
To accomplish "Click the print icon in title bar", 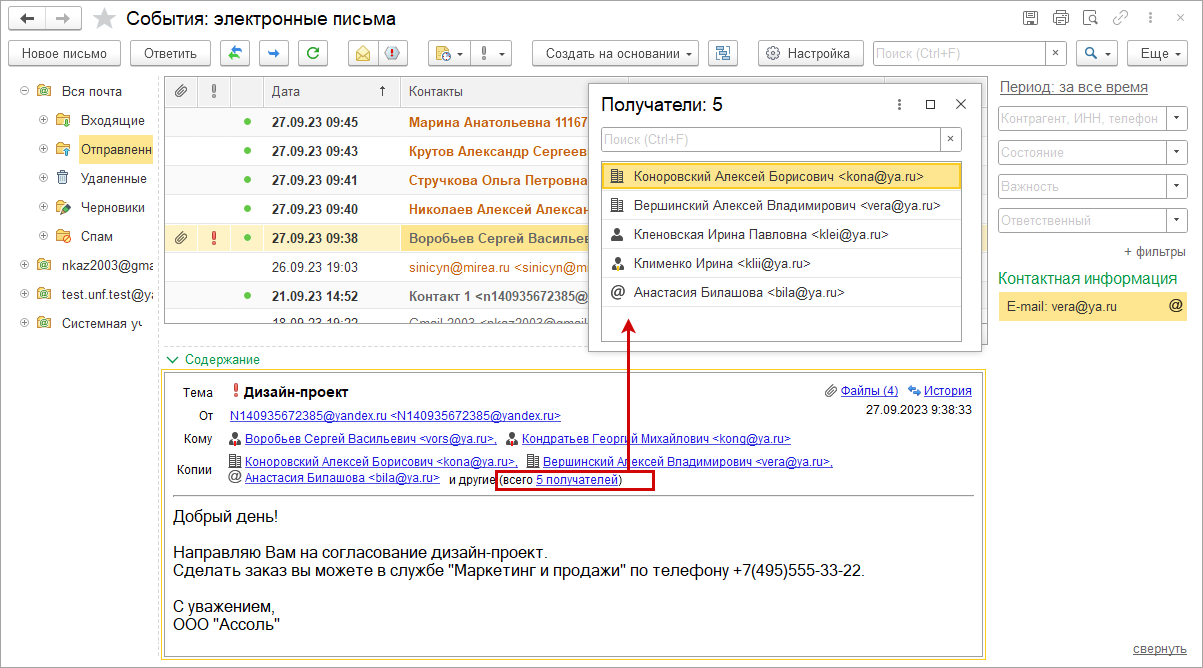I will [x=1061, y=18].
